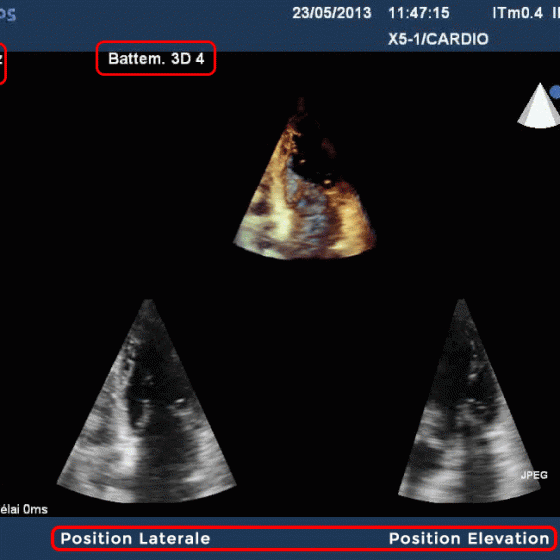Click the apex tip of the lateral sector view

click(x=149, y=301)
